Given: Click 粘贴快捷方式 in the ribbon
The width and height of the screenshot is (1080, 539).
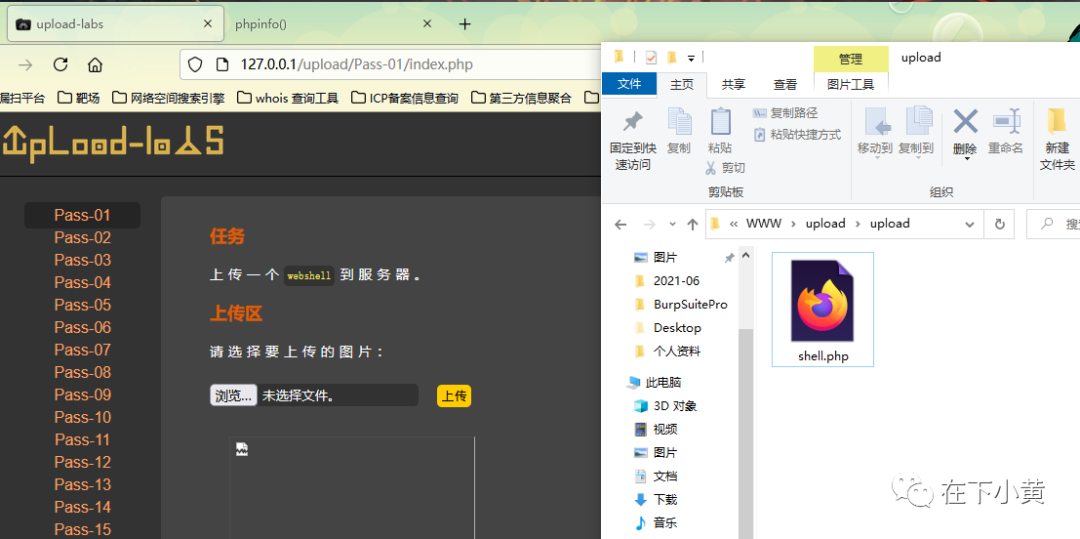Looking at the screenshot, I should [x=798, y=134].
